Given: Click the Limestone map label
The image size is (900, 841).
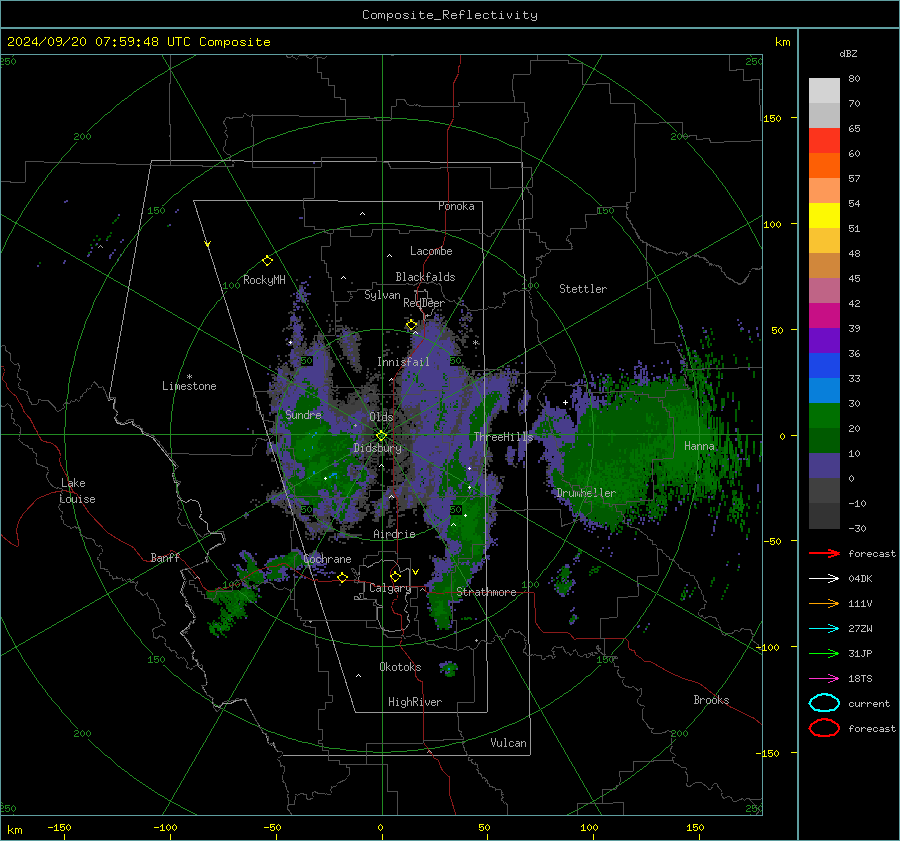Looking at the screenshot, I should (189, 386).
